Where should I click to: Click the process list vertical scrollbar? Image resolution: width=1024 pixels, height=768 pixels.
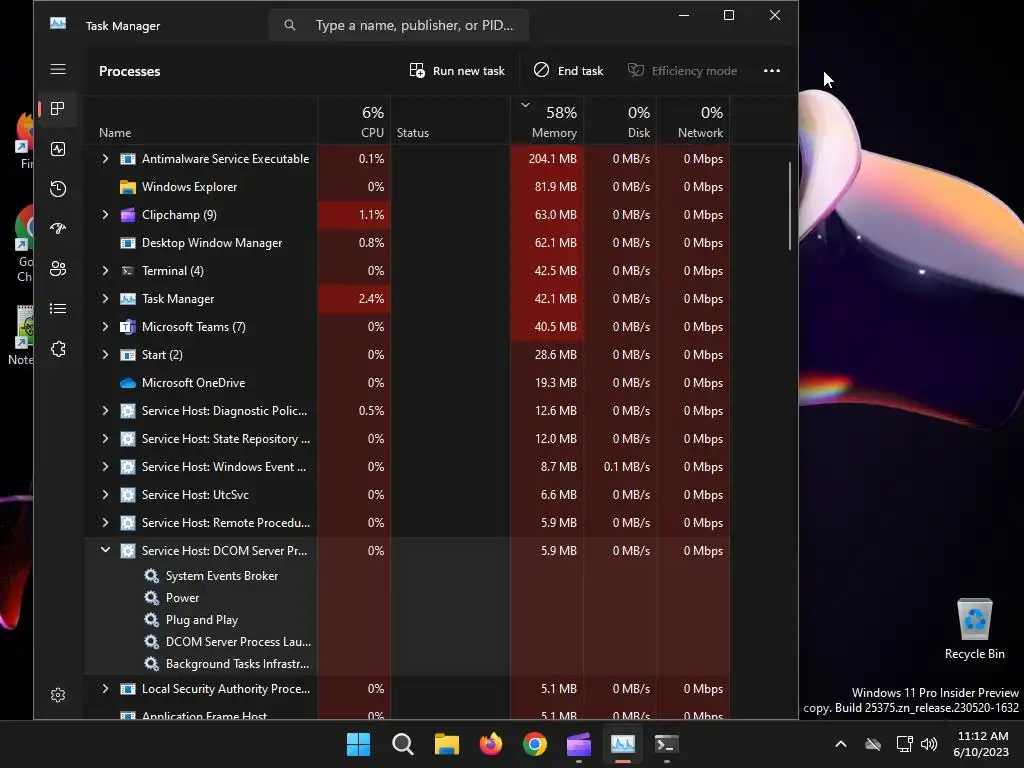[790, 206]
